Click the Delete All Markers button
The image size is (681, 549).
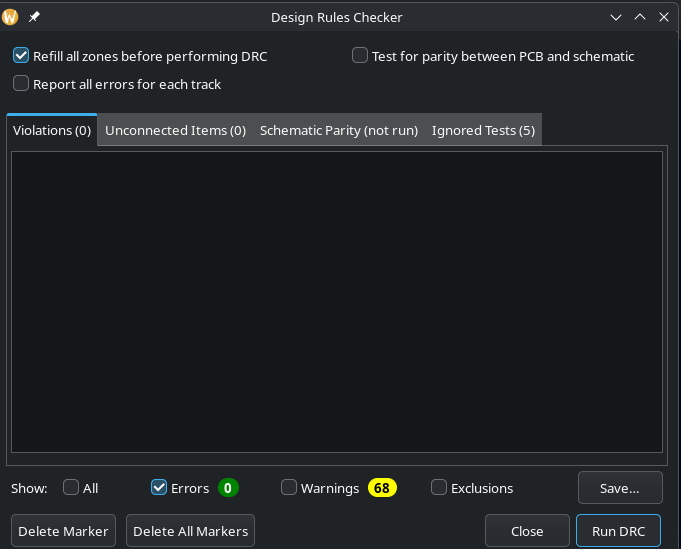coord(190,531)
